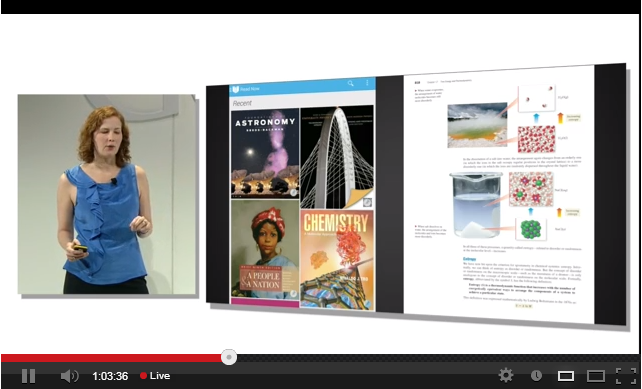Image resolution: width=642 pixels, height=389 pixels.
Task: Switch to large player size
Action: tap(596, 375)
